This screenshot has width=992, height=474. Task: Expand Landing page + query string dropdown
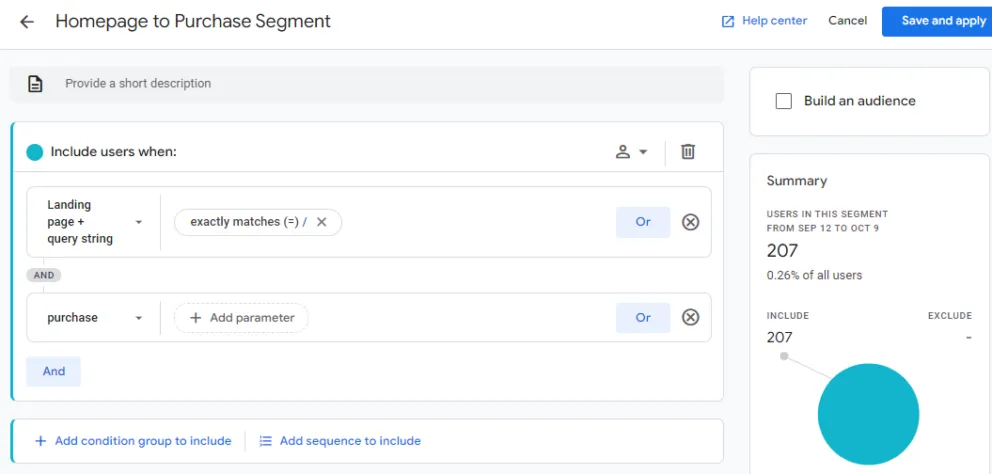click(138, 222)
